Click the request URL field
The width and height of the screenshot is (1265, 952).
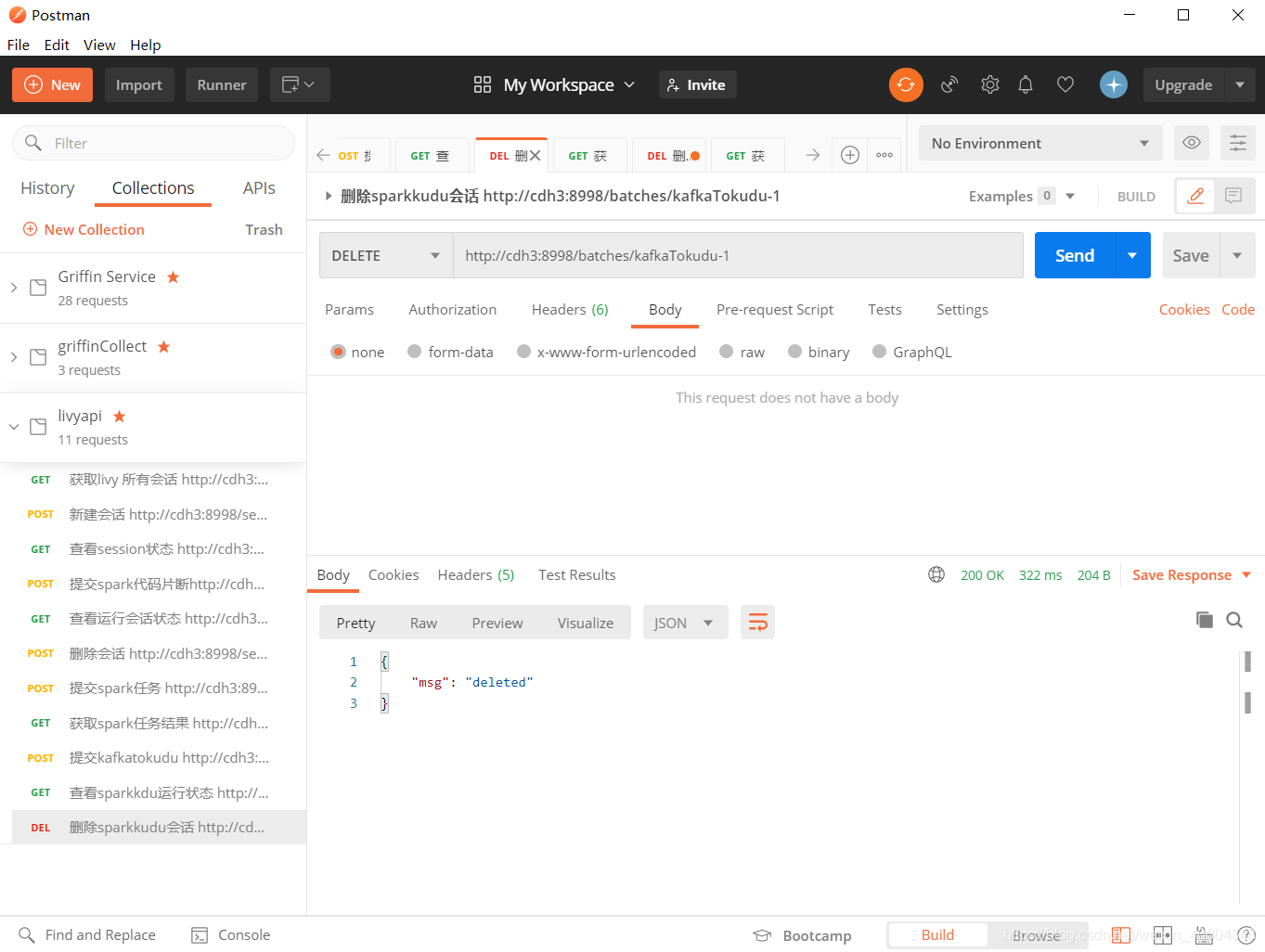click(738, 255)
